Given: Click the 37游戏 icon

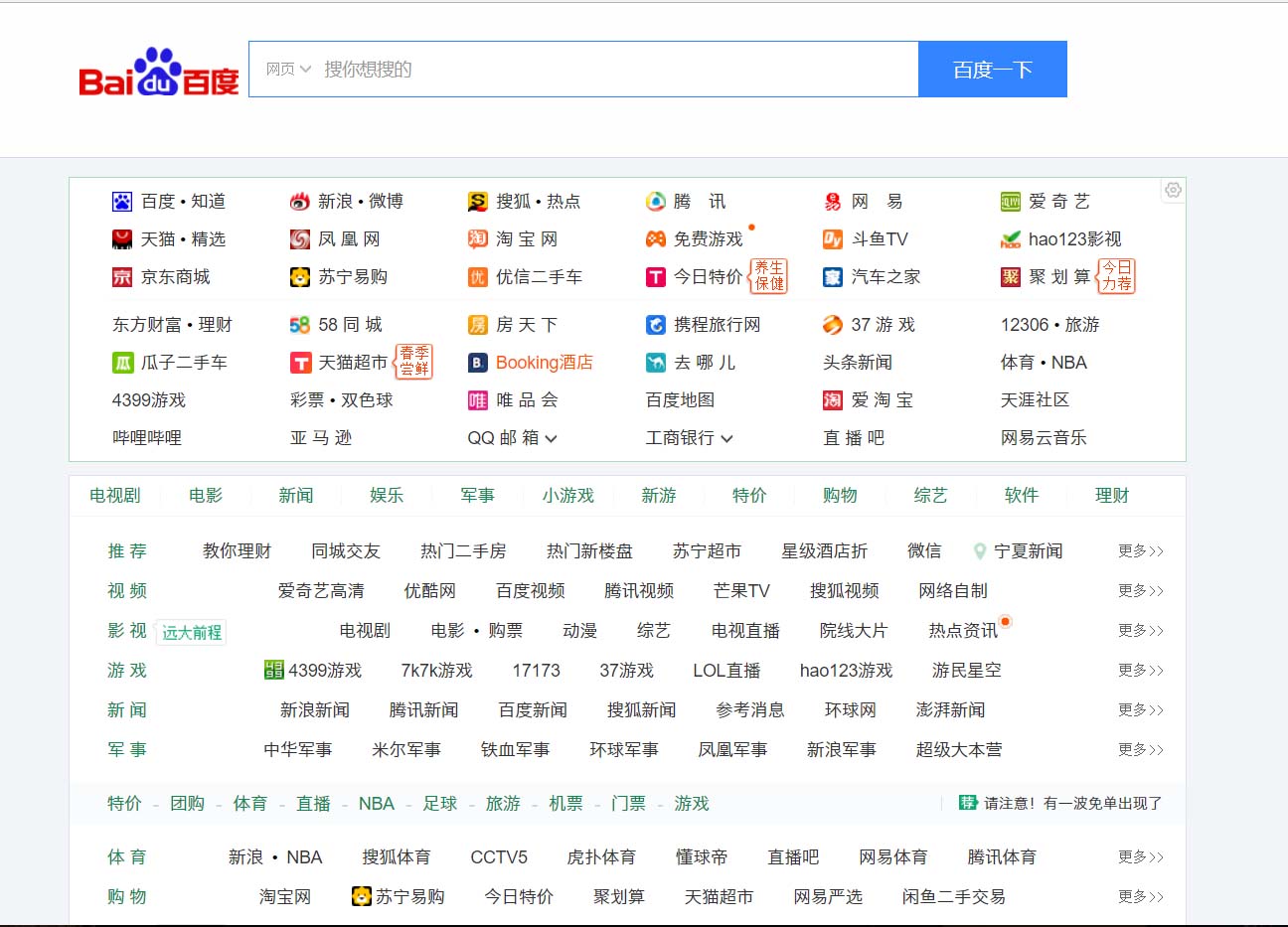Looking at the screenshot, I should [833, 325].
